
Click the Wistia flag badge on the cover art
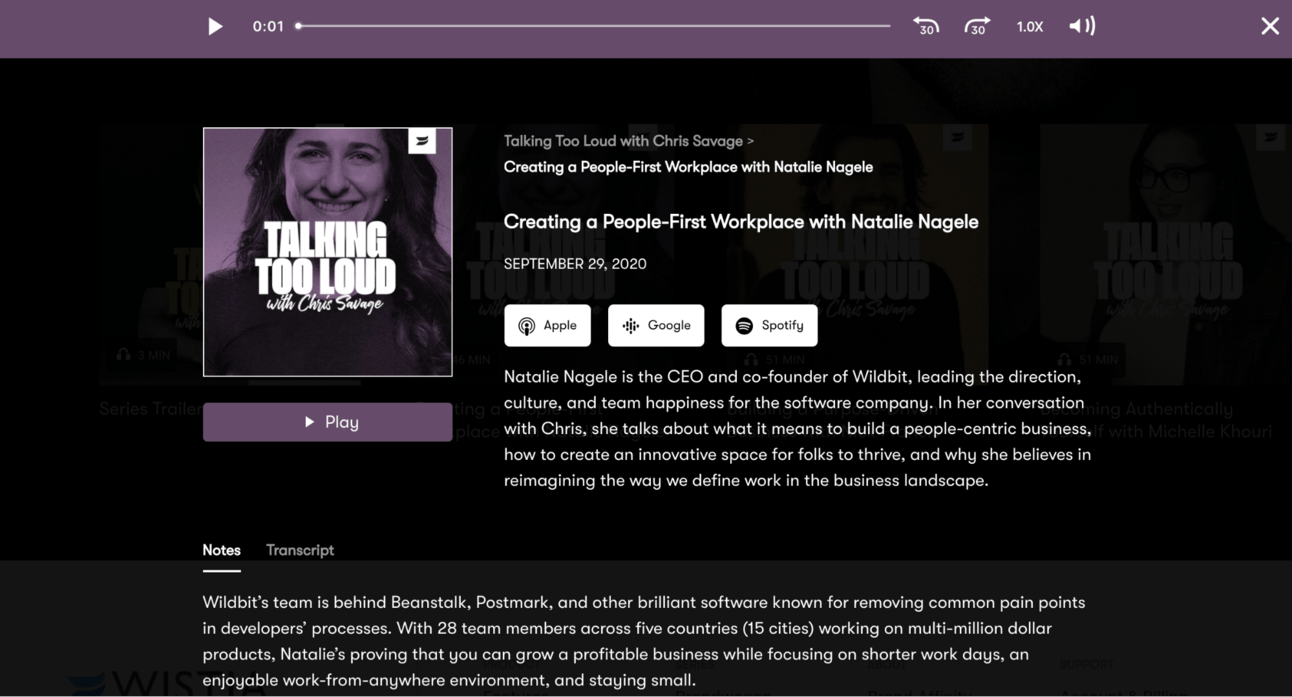(x=422, y=141)
